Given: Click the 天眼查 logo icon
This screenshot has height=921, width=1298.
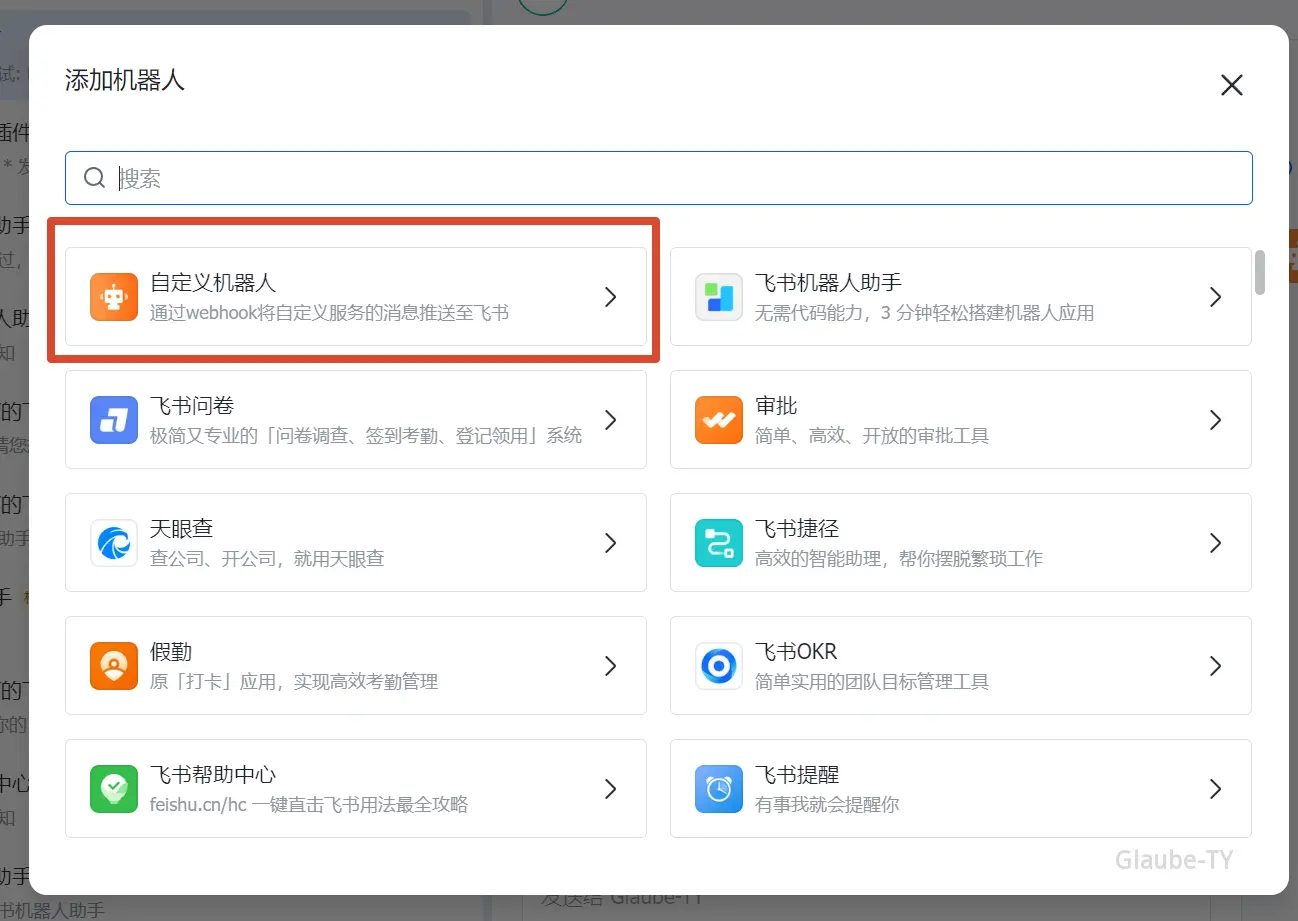Looking at the screenshot, I should 113,543.
